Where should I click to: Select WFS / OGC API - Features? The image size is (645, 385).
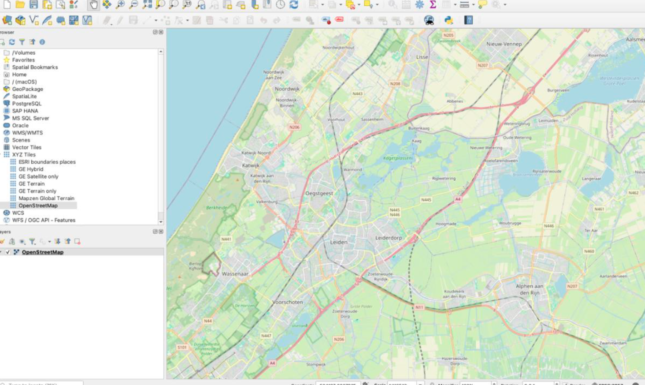44,220
